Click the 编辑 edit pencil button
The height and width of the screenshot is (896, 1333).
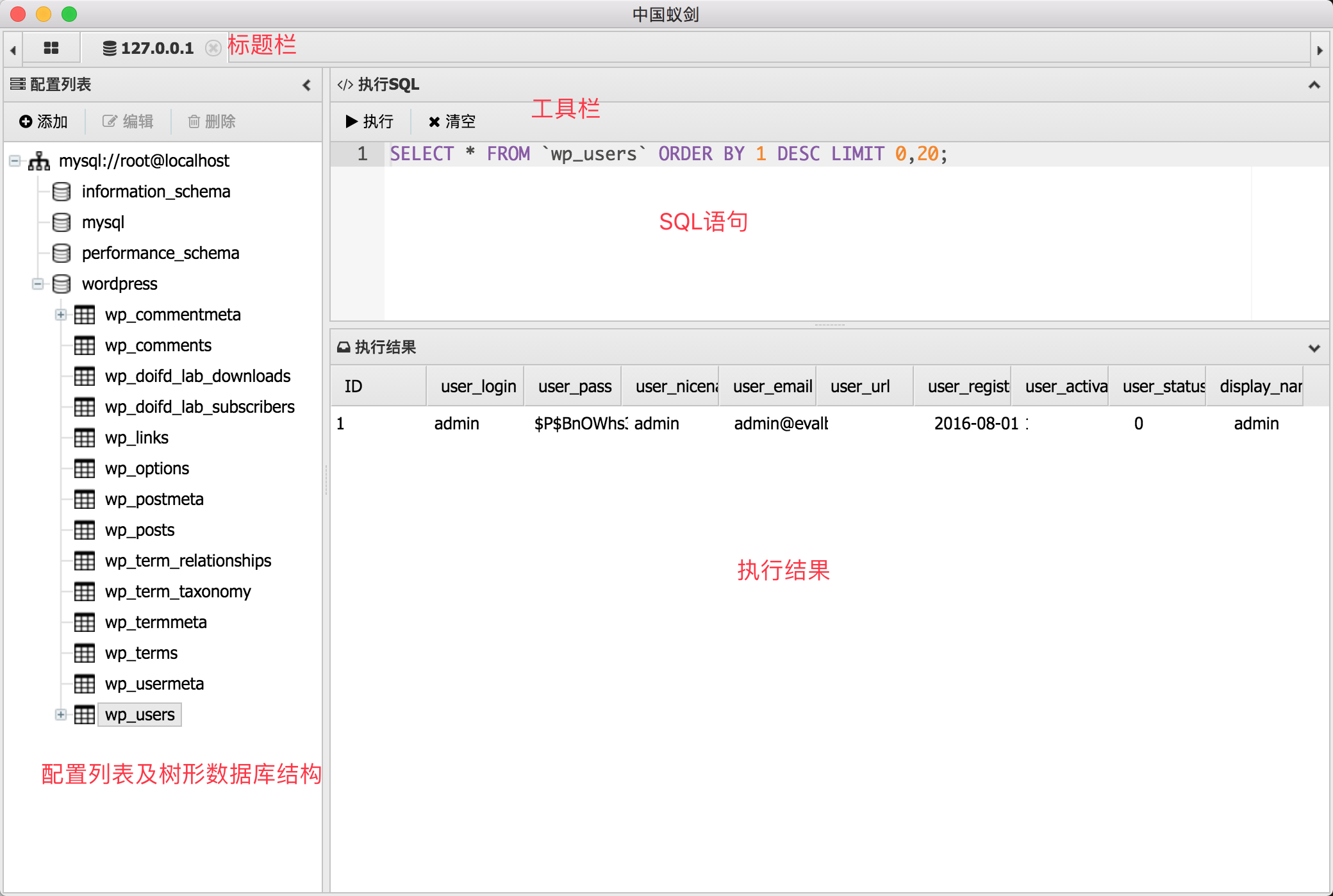(128, 121)
